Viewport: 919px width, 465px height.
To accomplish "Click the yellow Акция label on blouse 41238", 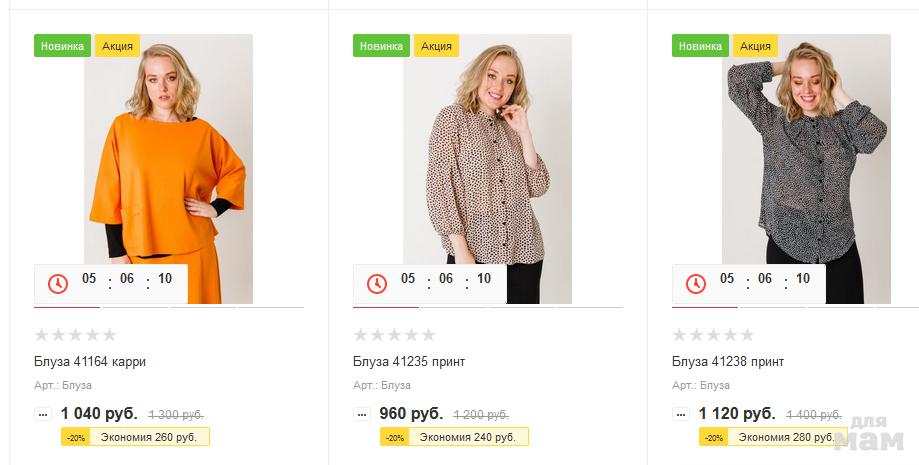I will coord(755,46).
